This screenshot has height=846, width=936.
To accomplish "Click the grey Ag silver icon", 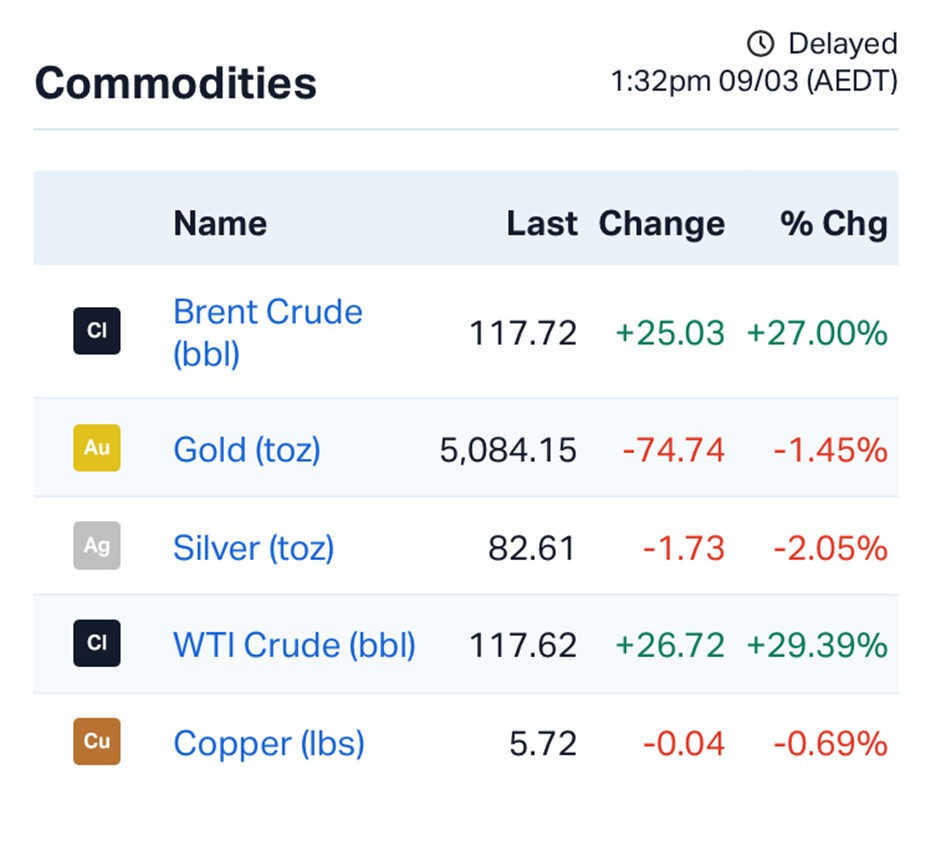I will [x=97, y=546].
